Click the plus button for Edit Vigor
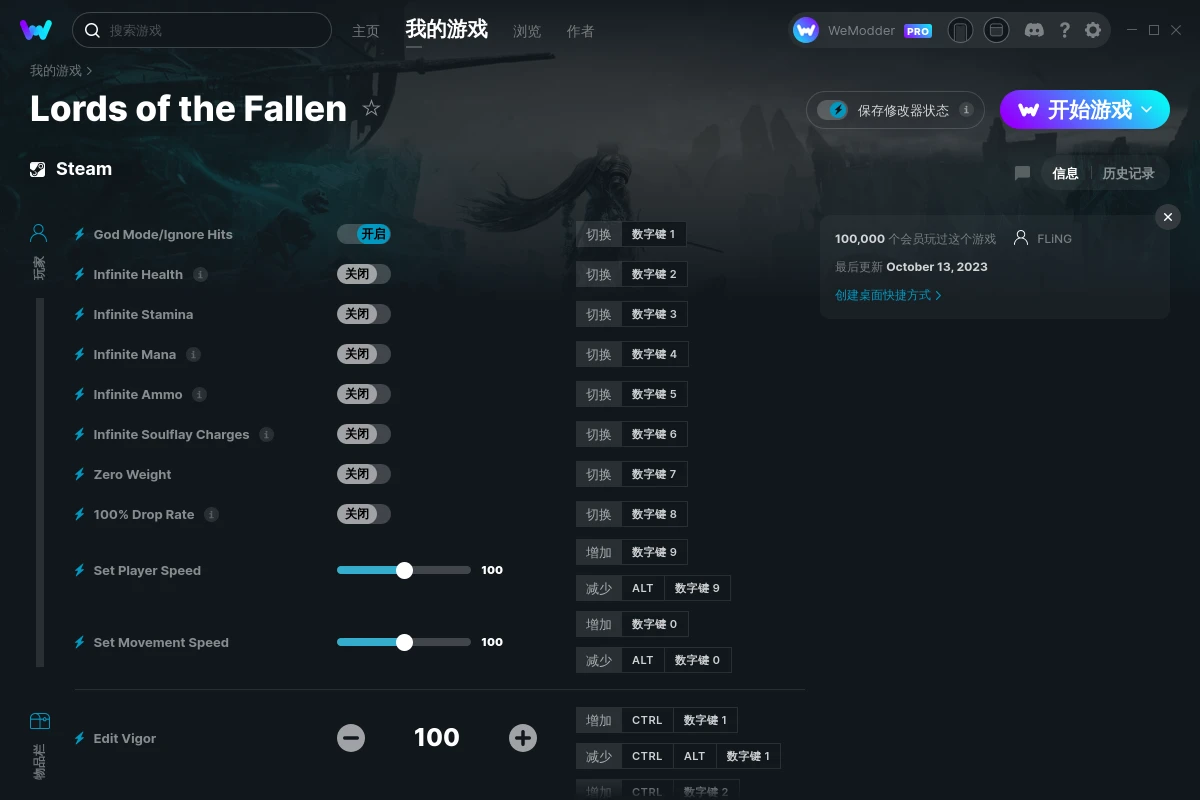 523,738
